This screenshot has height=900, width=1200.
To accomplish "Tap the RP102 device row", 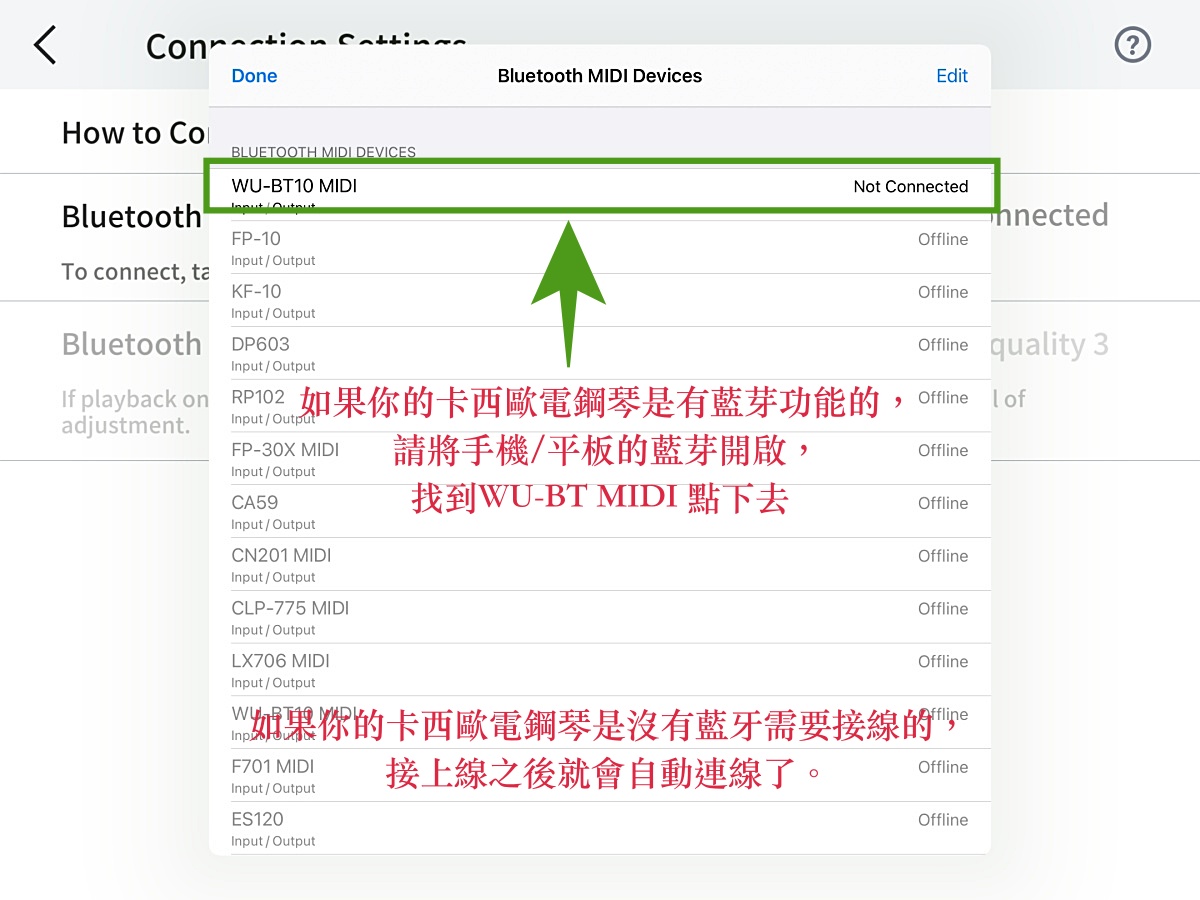I will click(x=258, y=398).
